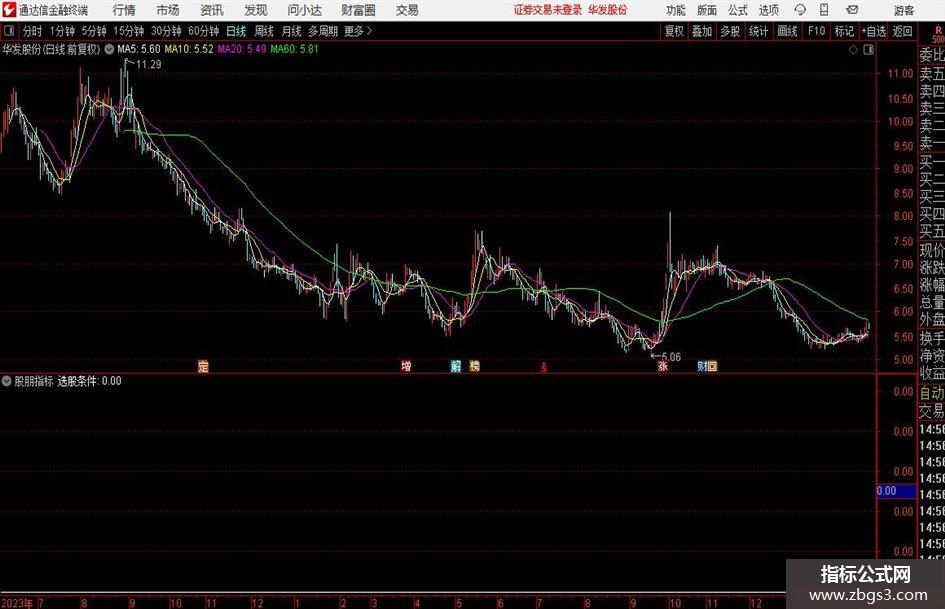Switch to 30分钟 period tab

[x=166, y=31]
